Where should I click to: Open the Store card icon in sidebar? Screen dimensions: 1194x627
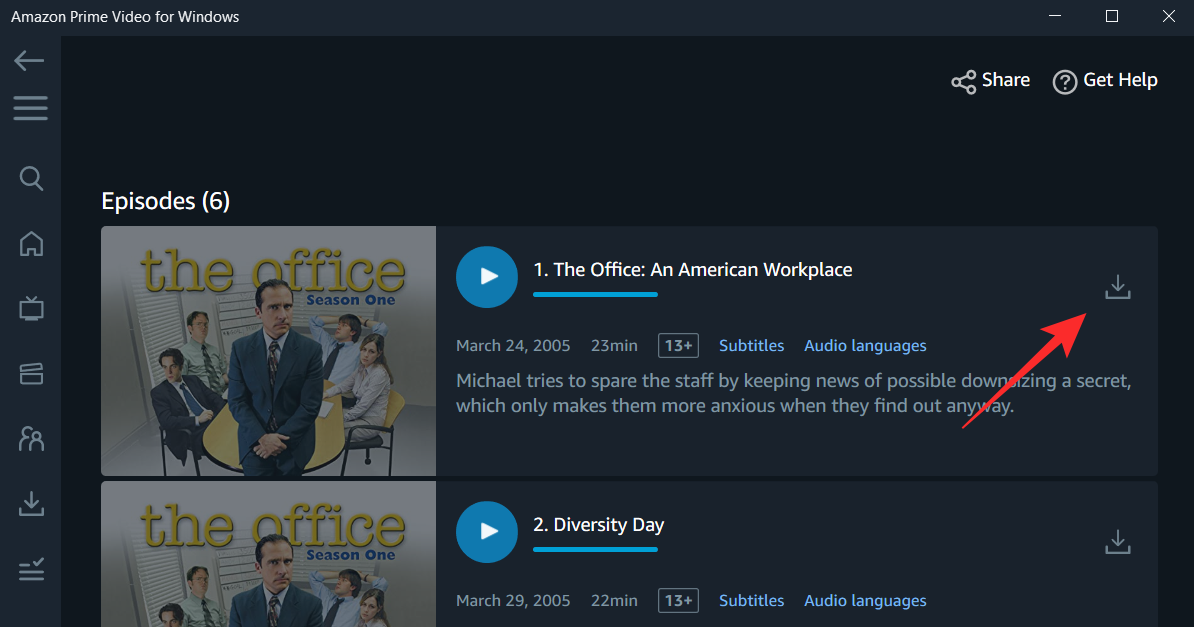(x=31, y=373)
